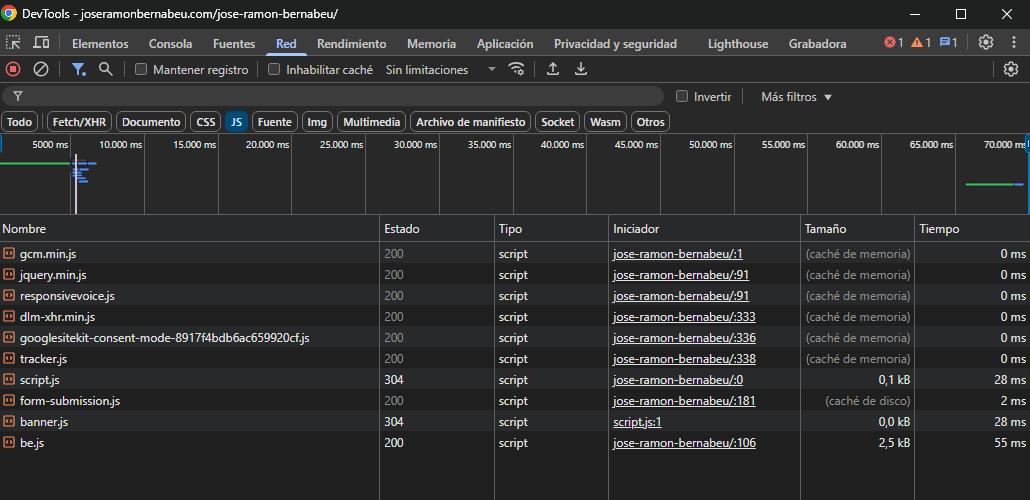Toggle the active JS type filter

(x=236, y=122)
